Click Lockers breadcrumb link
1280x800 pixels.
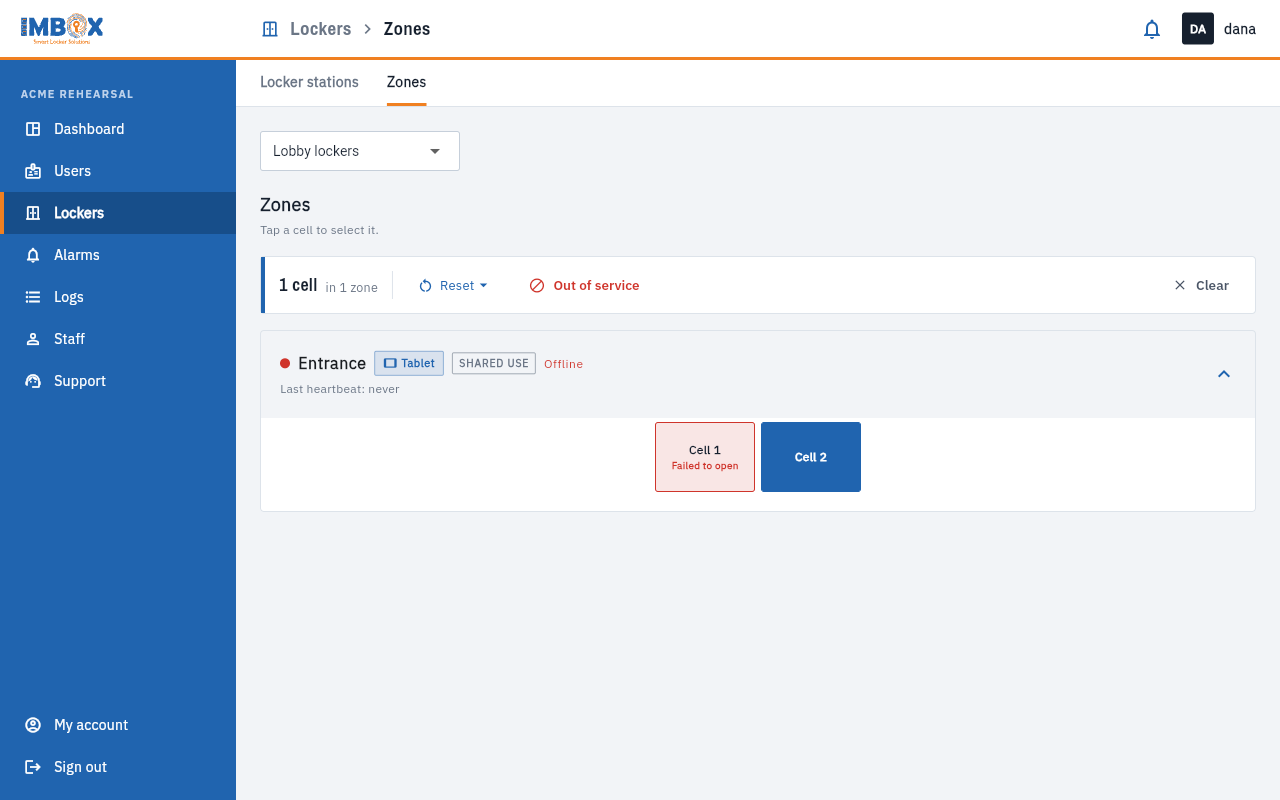point(320,29)
